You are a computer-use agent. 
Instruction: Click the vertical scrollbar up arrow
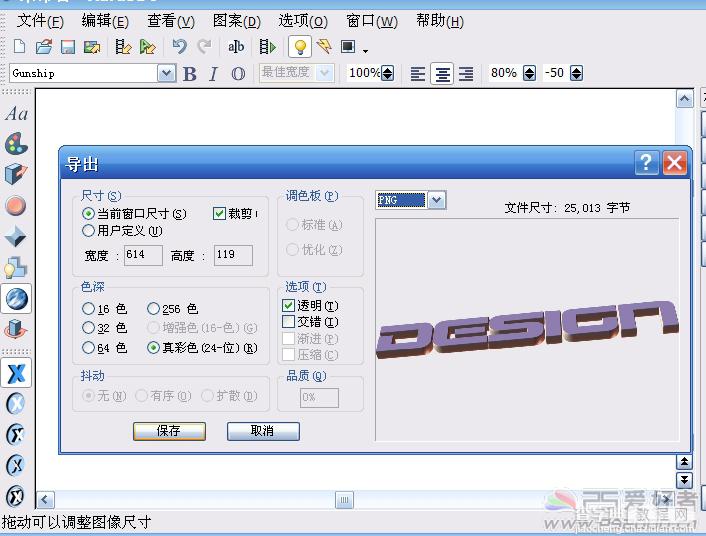(684, 99)
